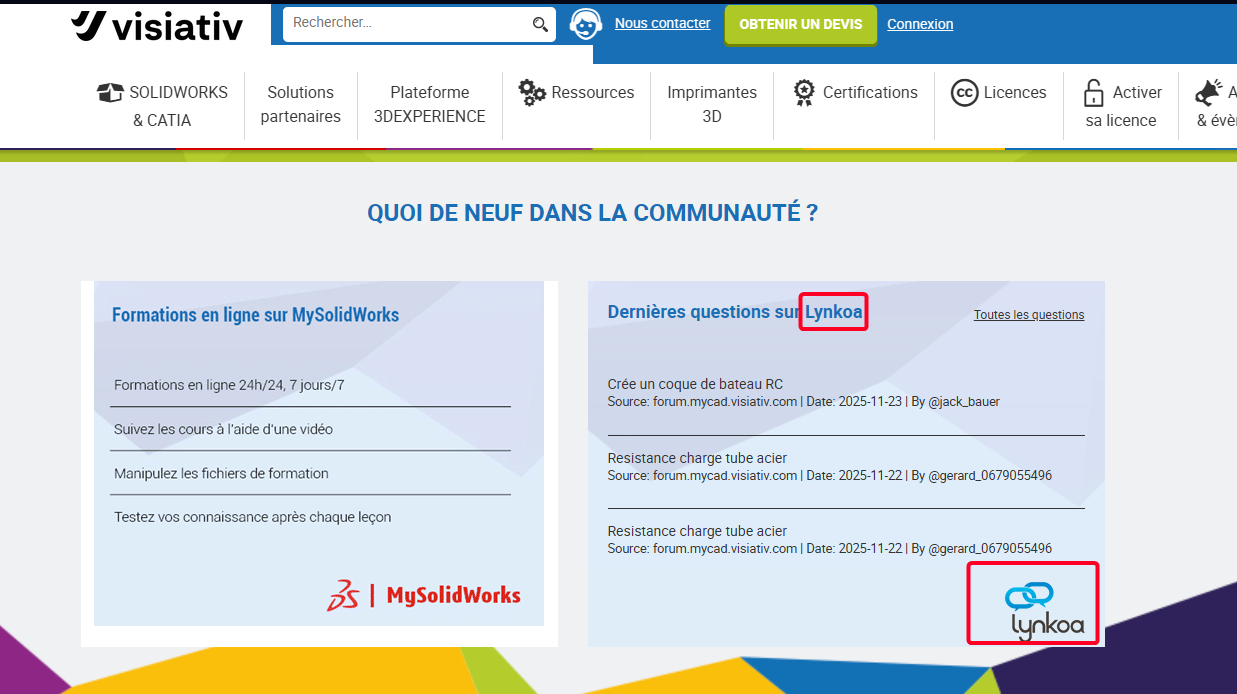Click the Visiativ logo
1237x694 pixels.
click(157, 25)
